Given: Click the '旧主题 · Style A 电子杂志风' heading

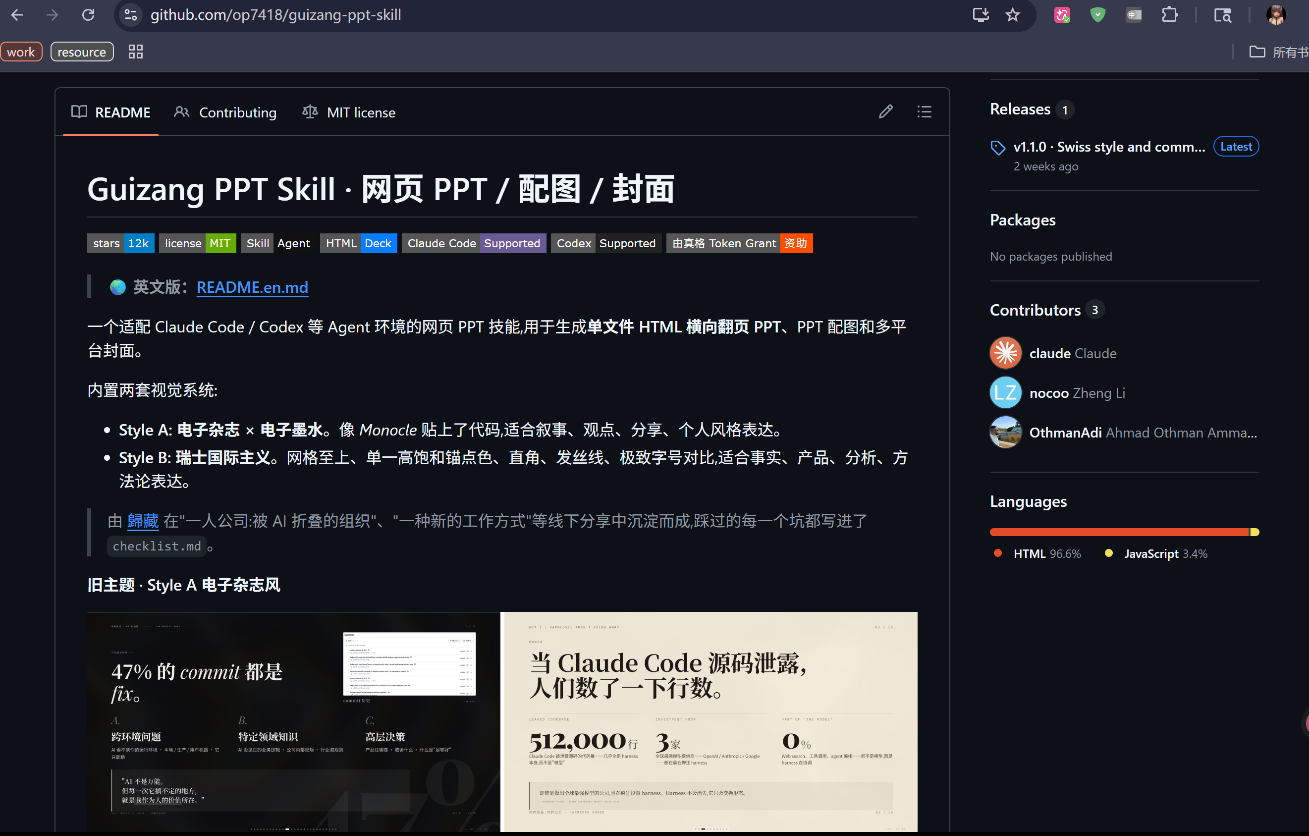Looking at the screenshot, I should click(184, 585).
